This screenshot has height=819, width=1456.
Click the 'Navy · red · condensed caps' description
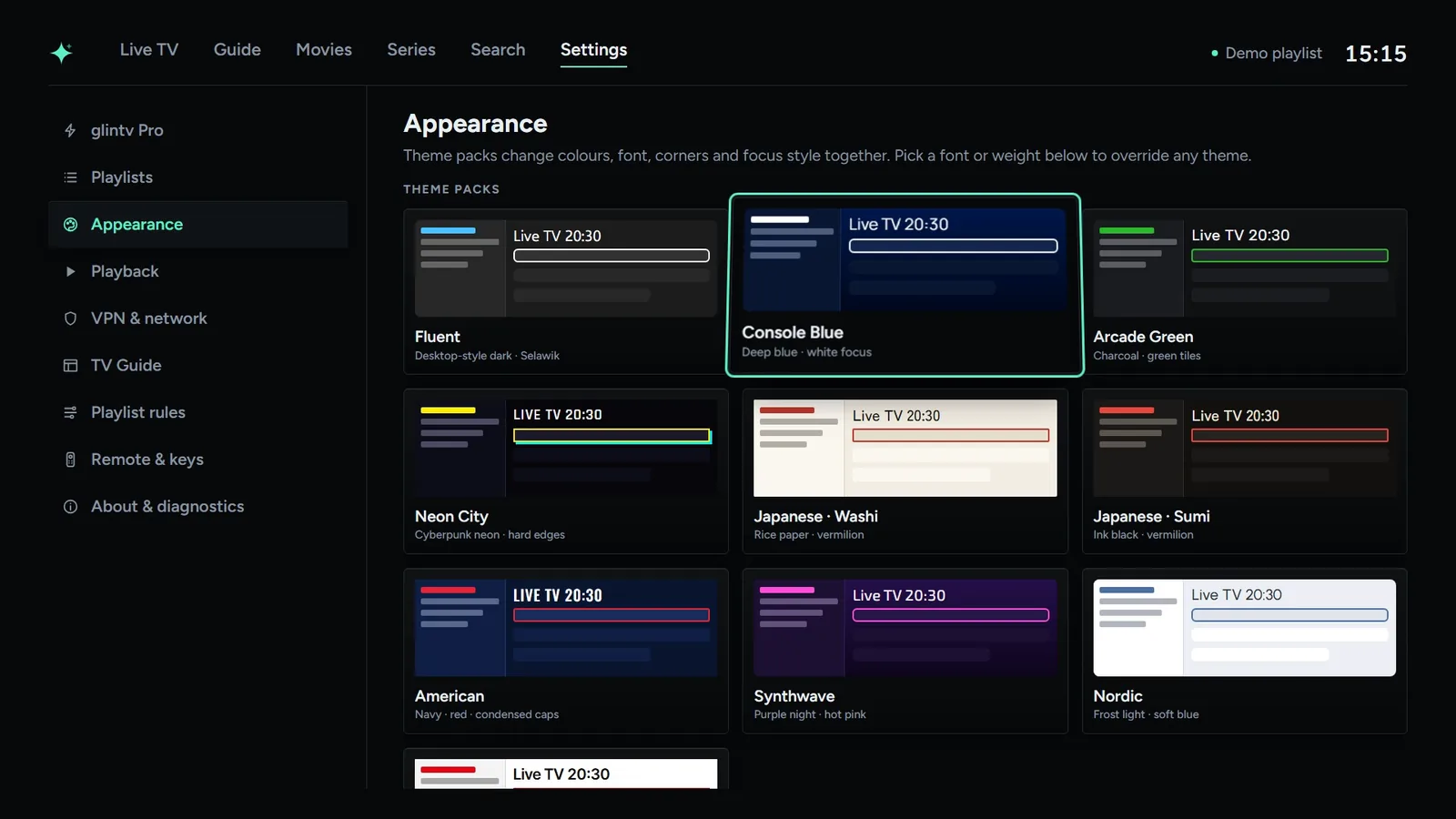[487, 714]
